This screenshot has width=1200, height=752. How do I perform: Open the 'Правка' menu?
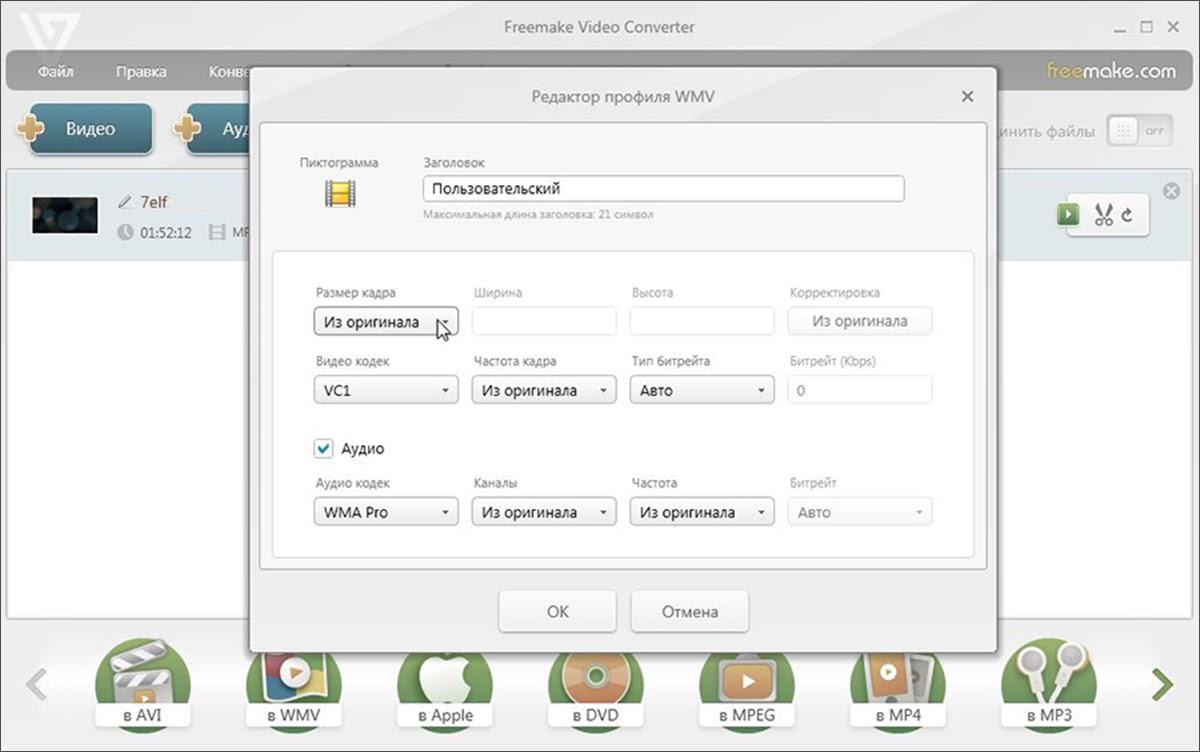pos(141,71)
